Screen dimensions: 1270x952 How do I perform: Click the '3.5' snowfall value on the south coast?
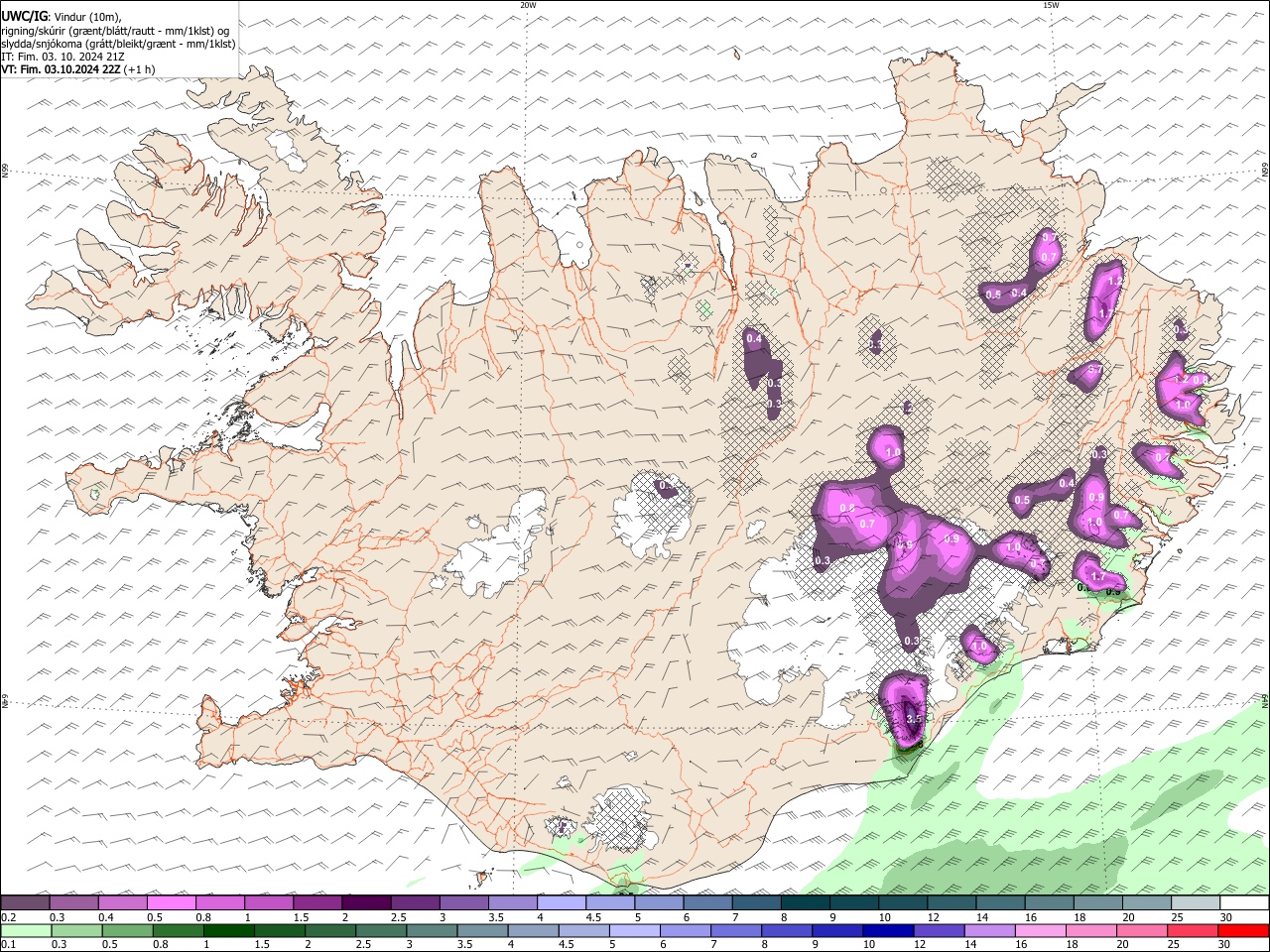[x=915, y=718]
